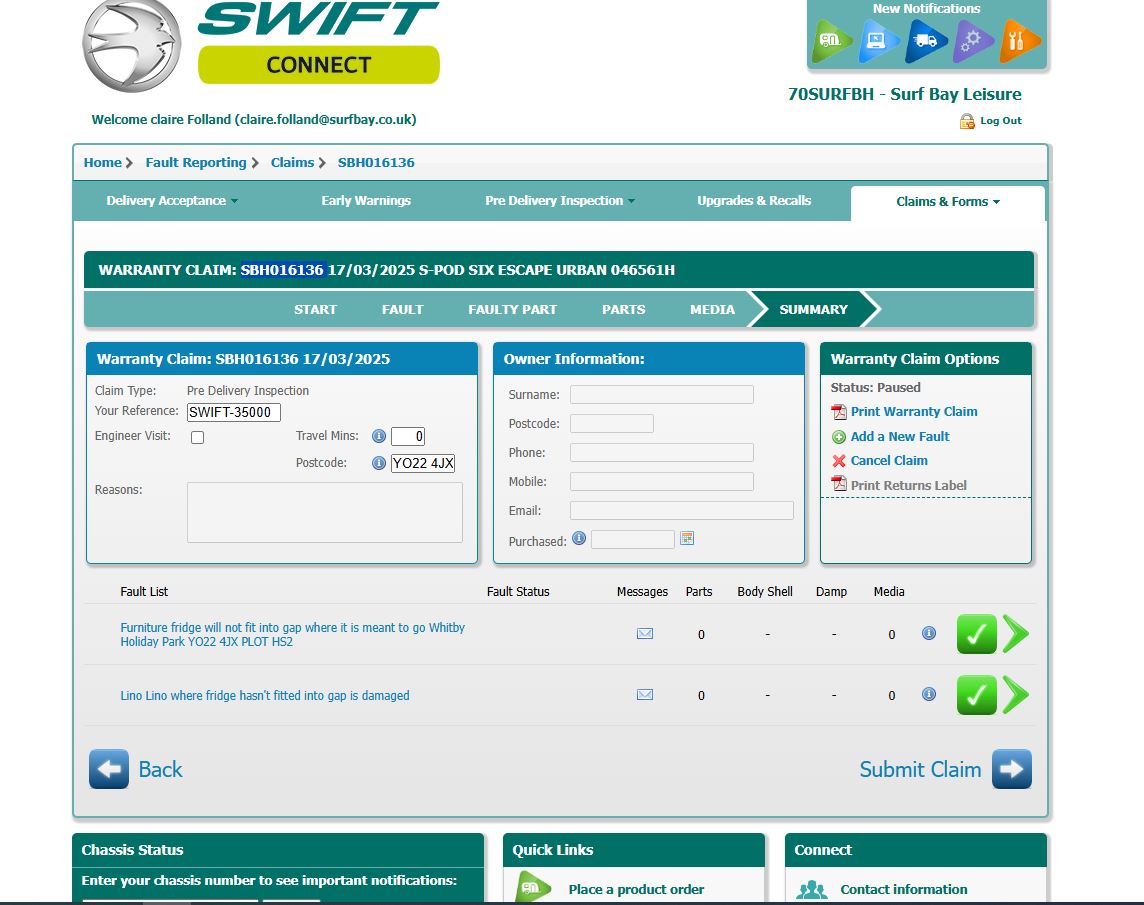The image size is (1144, 905).
Task: Click the Reasons text area
Action: pyautogui.click(x=325, y=512)
